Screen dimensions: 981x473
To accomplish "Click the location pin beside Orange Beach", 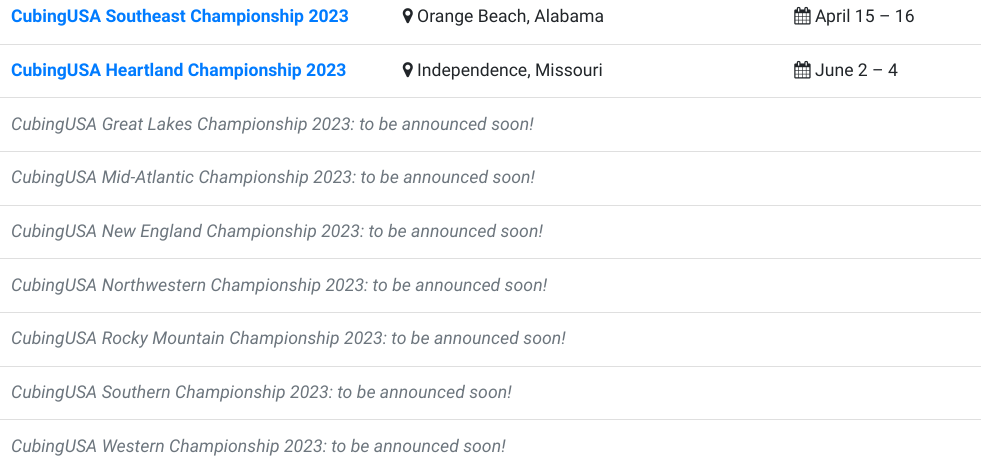I will pos(407,16).
